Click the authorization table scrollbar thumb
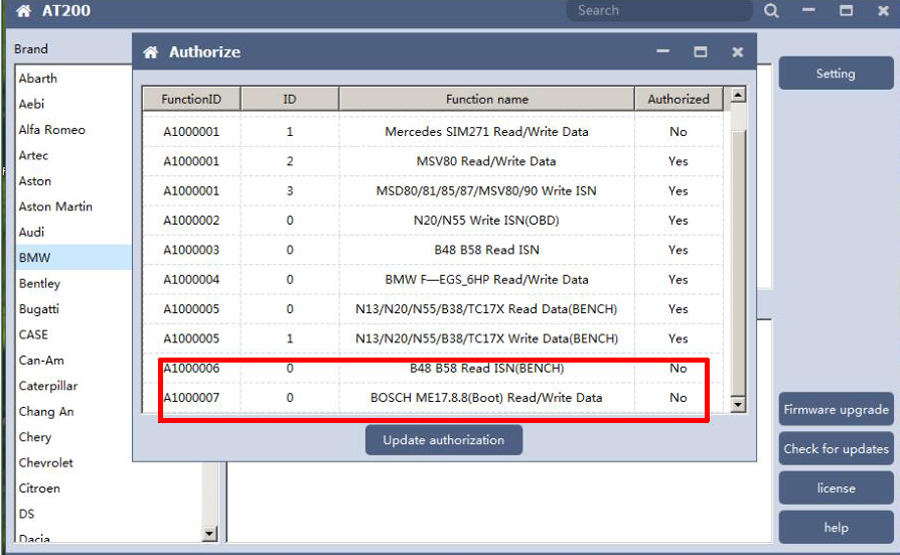 tap(738, 263)
